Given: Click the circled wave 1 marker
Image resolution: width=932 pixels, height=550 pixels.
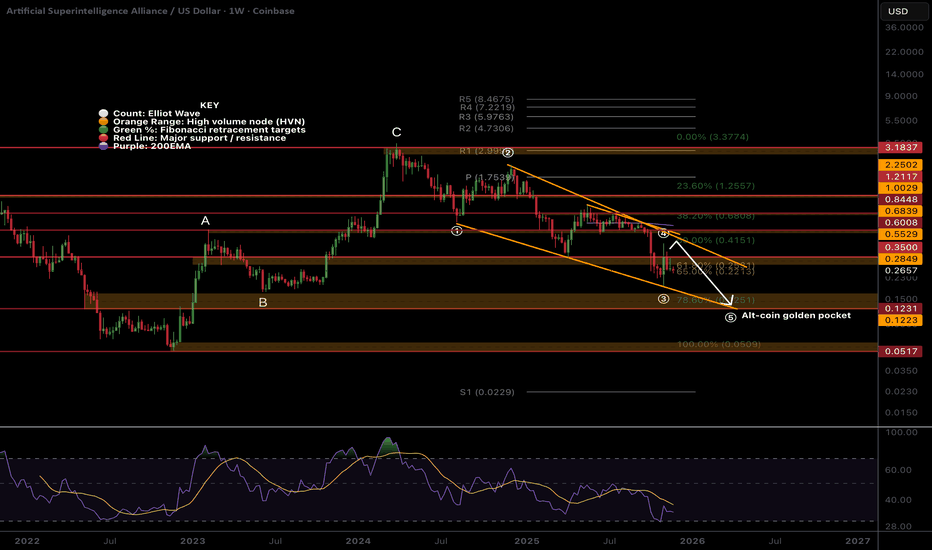Looking at the screenshot, I should click(x=457, y=229).
